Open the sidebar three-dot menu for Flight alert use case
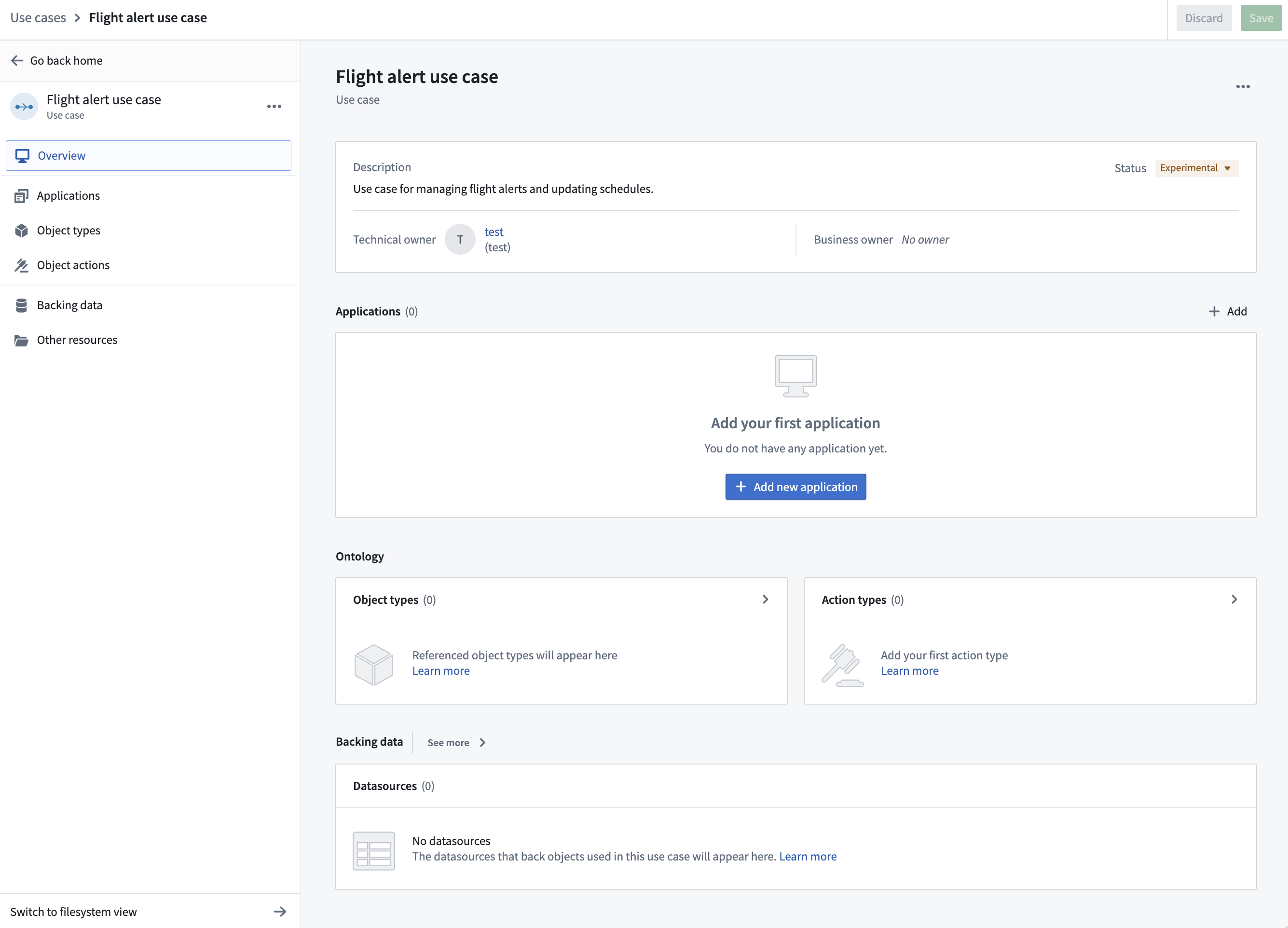The image size is (1288, 928). (274, 106)
